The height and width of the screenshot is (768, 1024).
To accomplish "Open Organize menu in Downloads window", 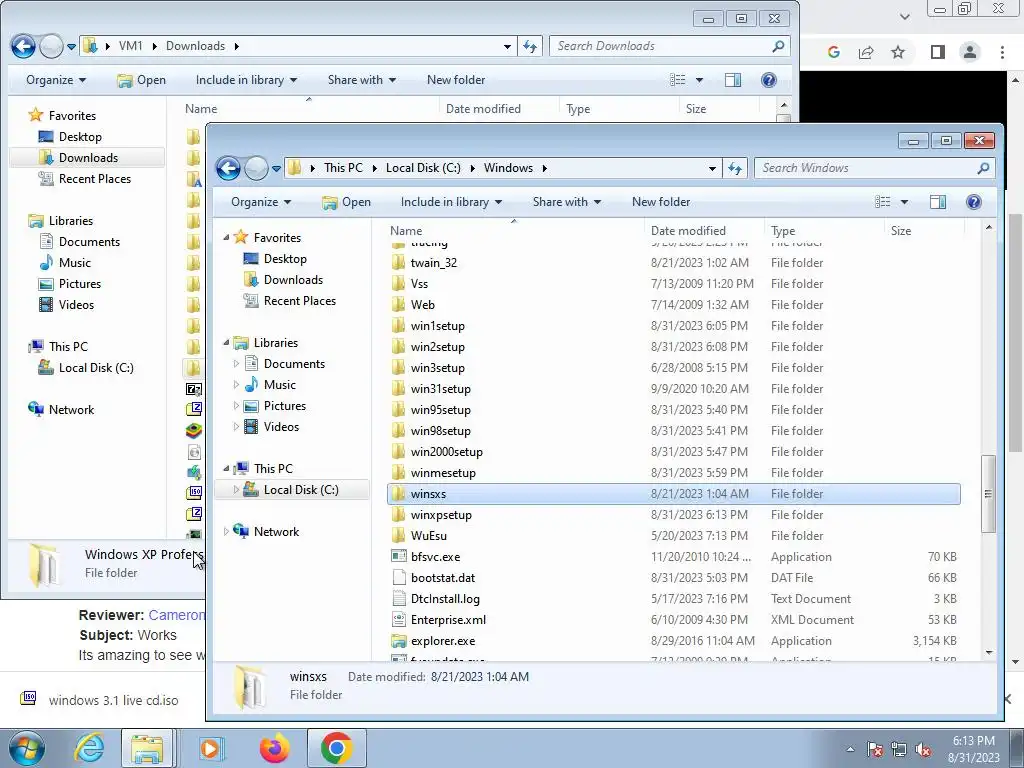I will 56,80.
